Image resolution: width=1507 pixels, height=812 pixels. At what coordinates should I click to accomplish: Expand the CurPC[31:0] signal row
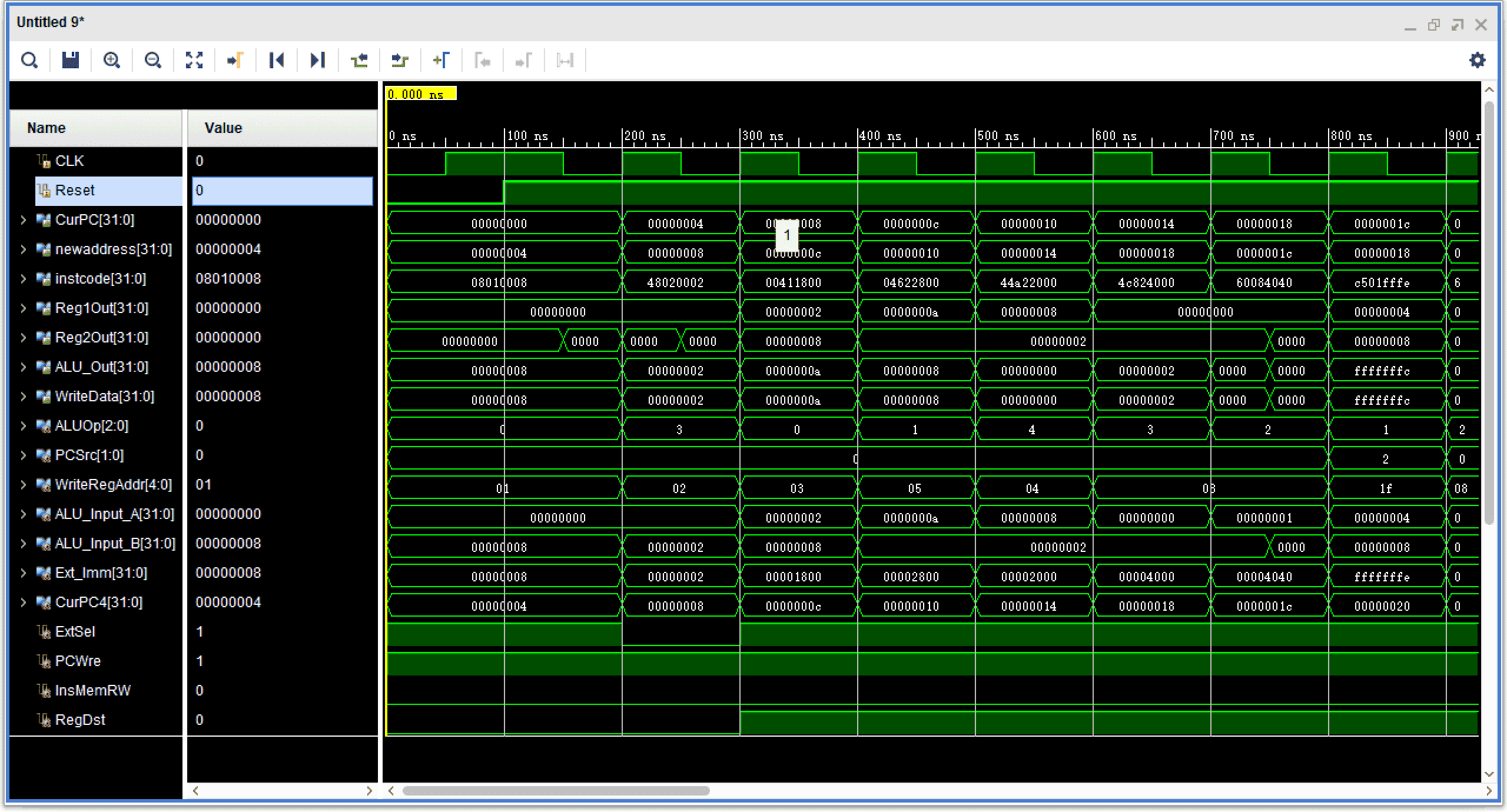tap(22, 219)
